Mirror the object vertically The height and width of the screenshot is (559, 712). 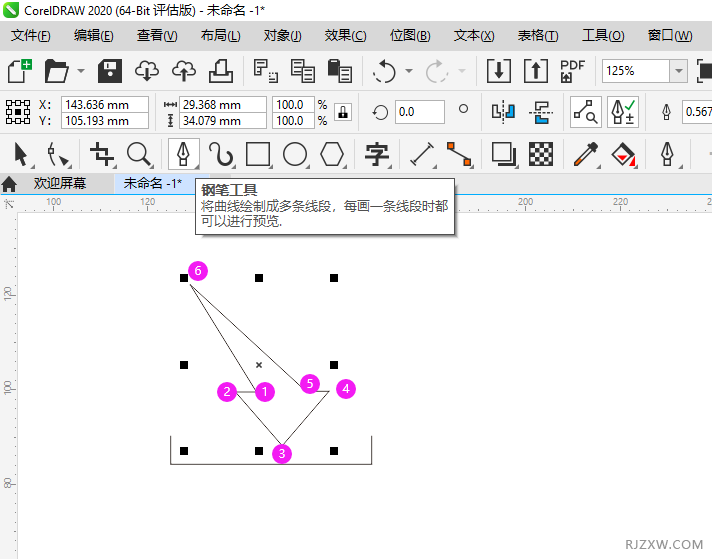tap(541, 112)
